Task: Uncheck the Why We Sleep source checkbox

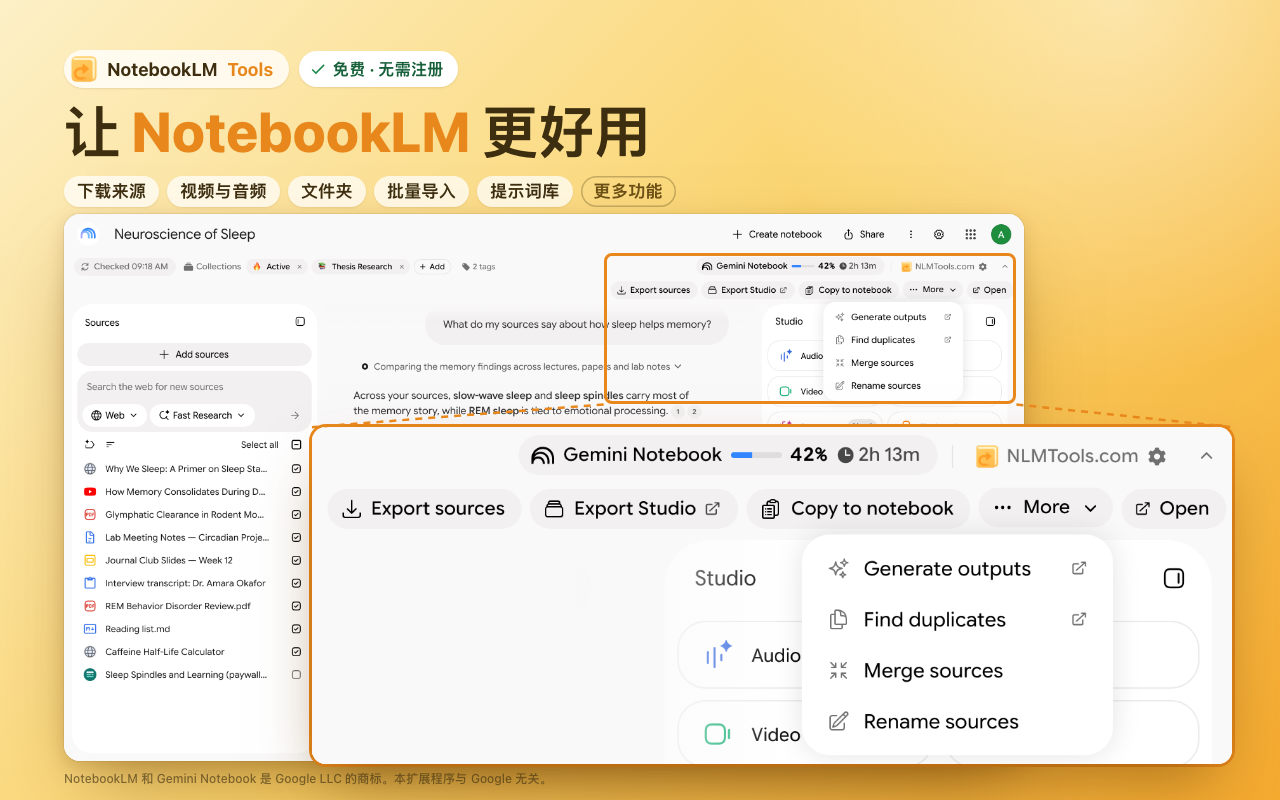Action: [x=296, y=469]
